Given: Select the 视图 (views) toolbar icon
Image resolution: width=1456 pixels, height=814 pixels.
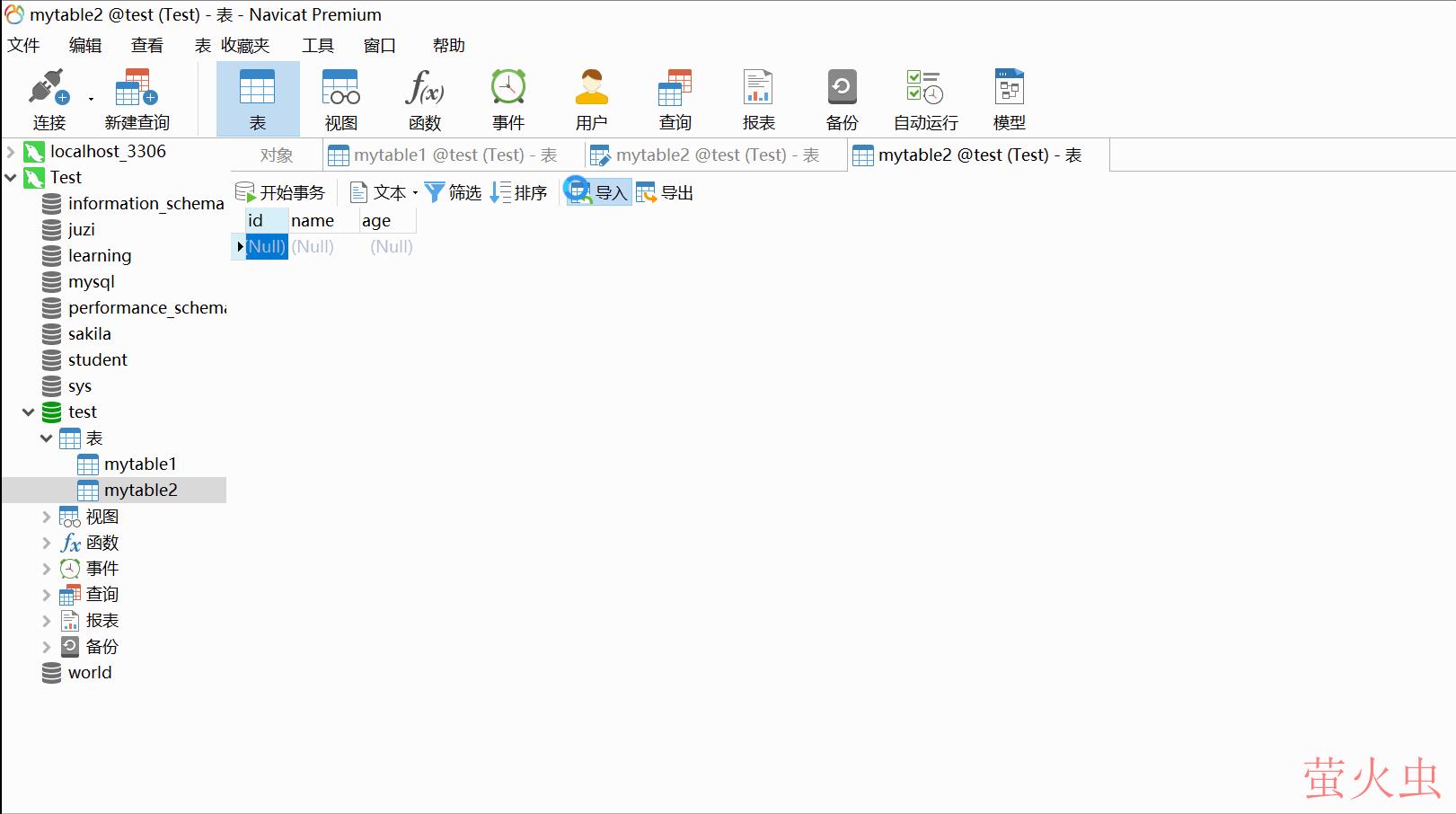Looking at the screenshot, I should coord(340,99).
